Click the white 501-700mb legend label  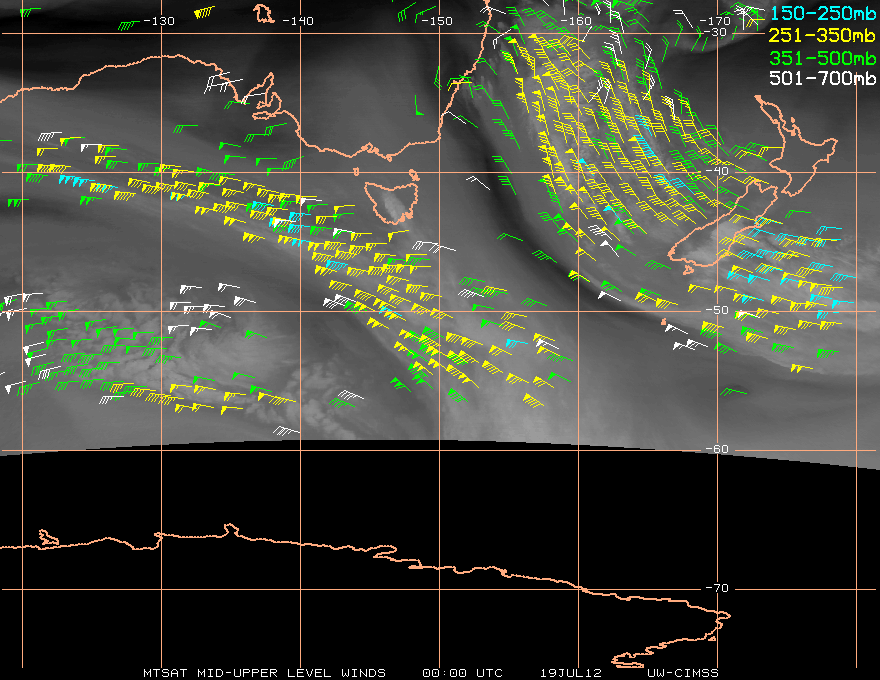(823, 78)
